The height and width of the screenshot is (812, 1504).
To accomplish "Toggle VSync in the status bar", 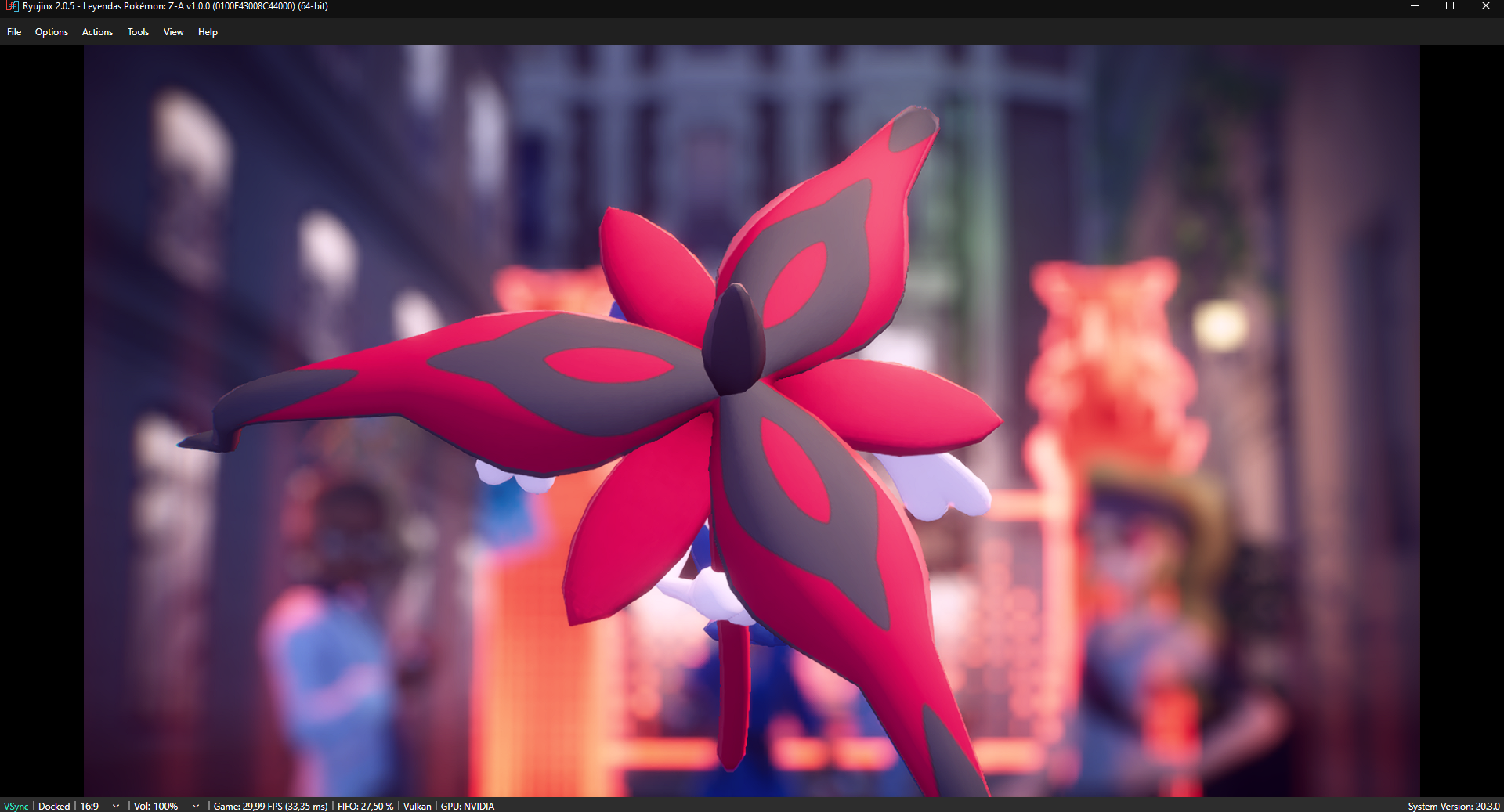I will click(16, 806).
